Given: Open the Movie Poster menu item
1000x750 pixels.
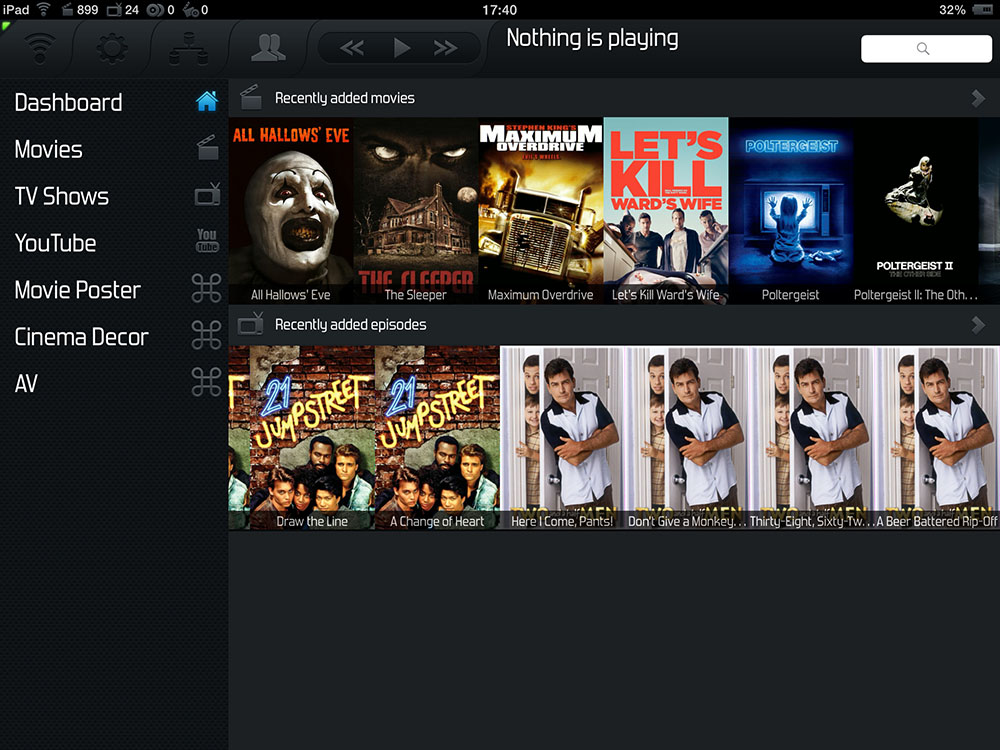Looking at the screenshot, I should 78,290.
